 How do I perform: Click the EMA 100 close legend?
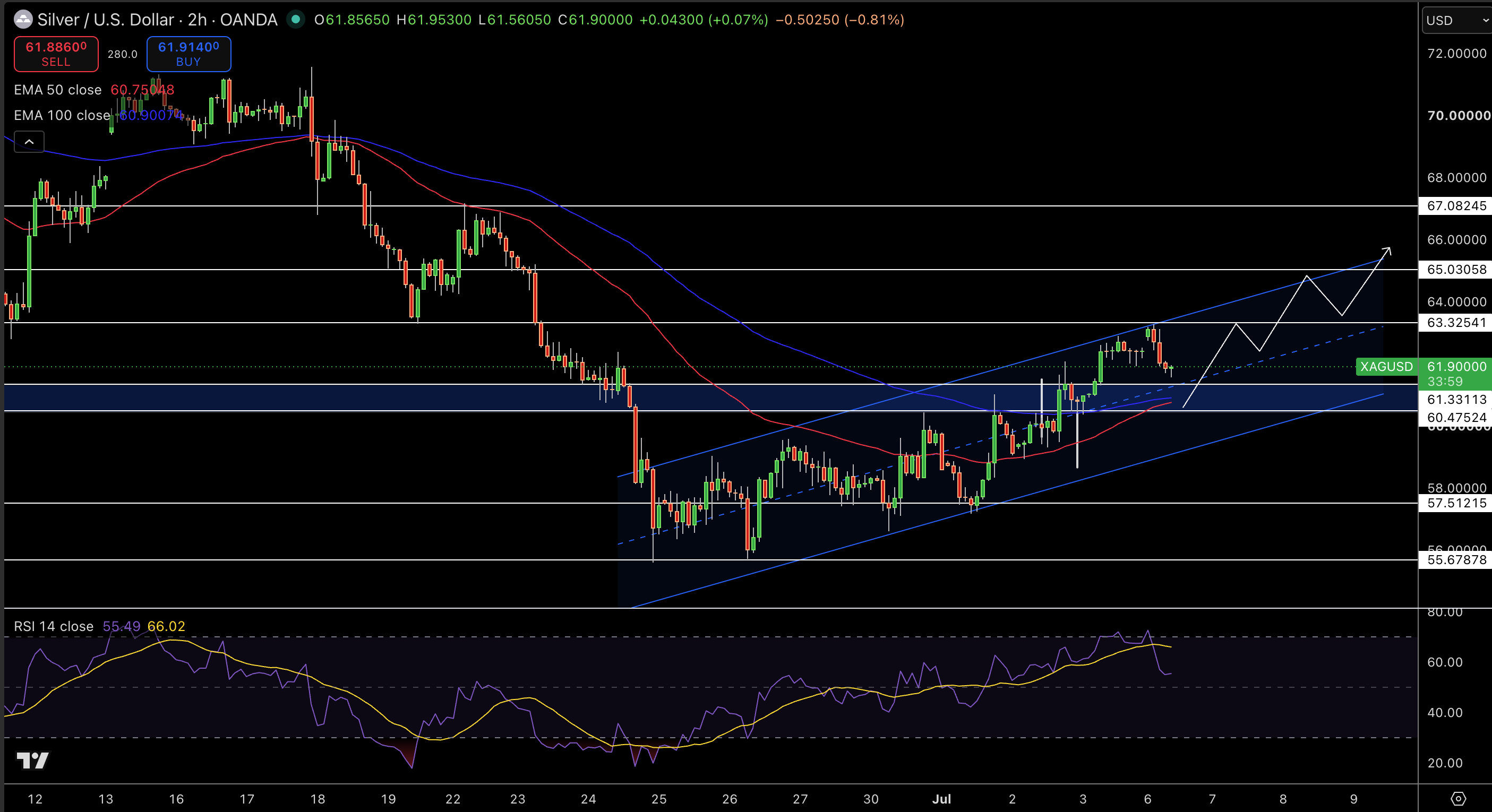pos(62,115)
